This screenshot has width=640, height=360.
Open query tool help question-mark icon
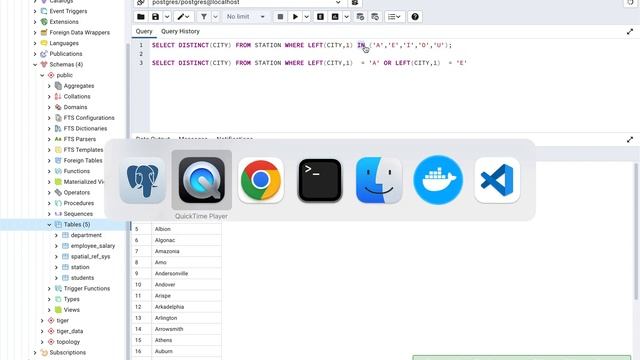(x=415, y=17)
